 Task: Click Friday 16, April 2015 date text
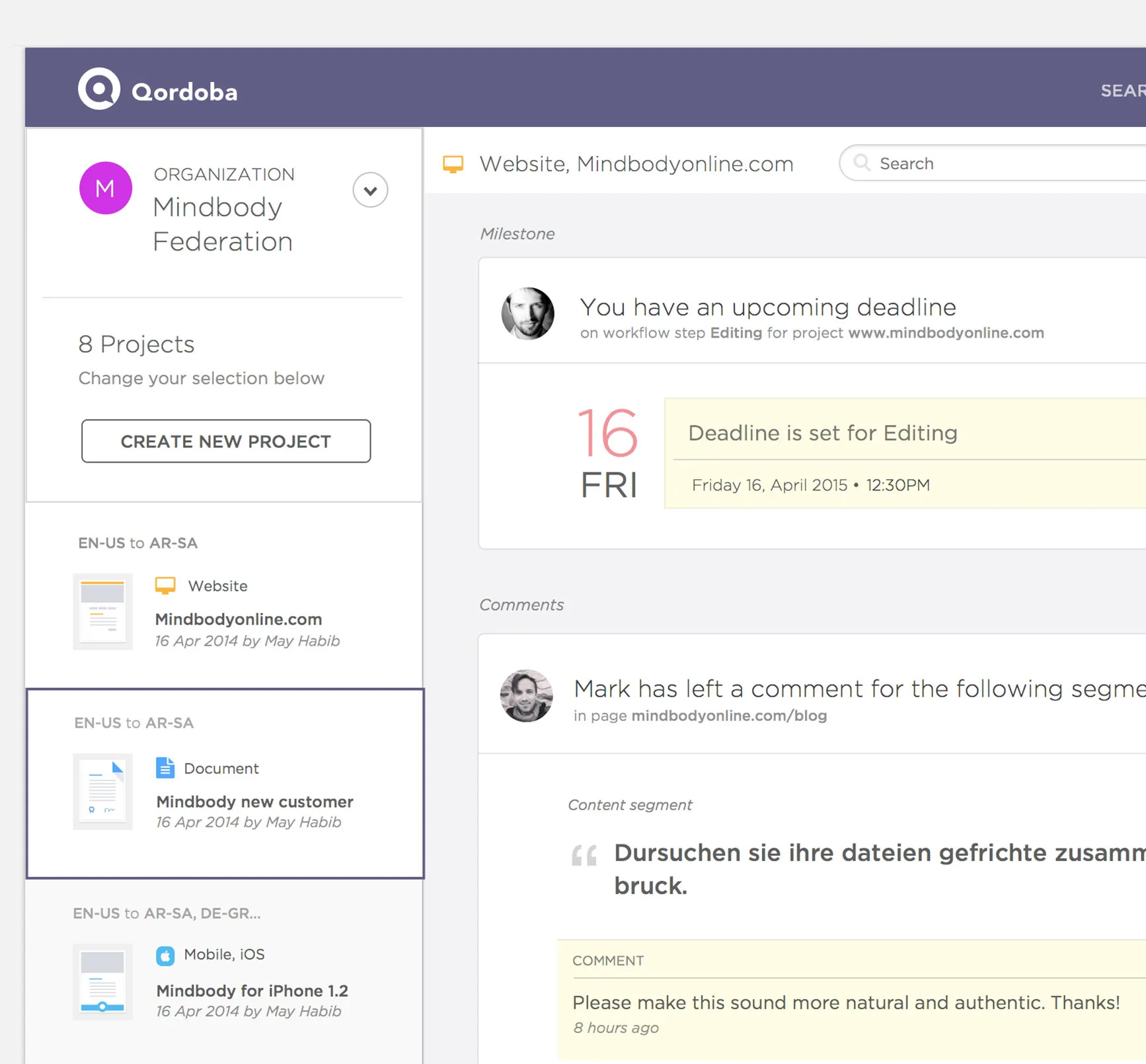769,485
